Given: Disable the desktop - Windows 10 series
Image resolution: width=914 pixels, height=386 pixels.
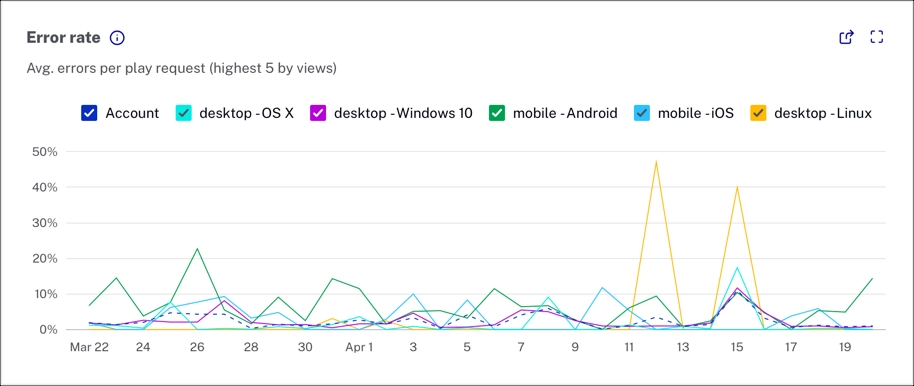Looking at the screenshot, I should [x=318, y=113].
